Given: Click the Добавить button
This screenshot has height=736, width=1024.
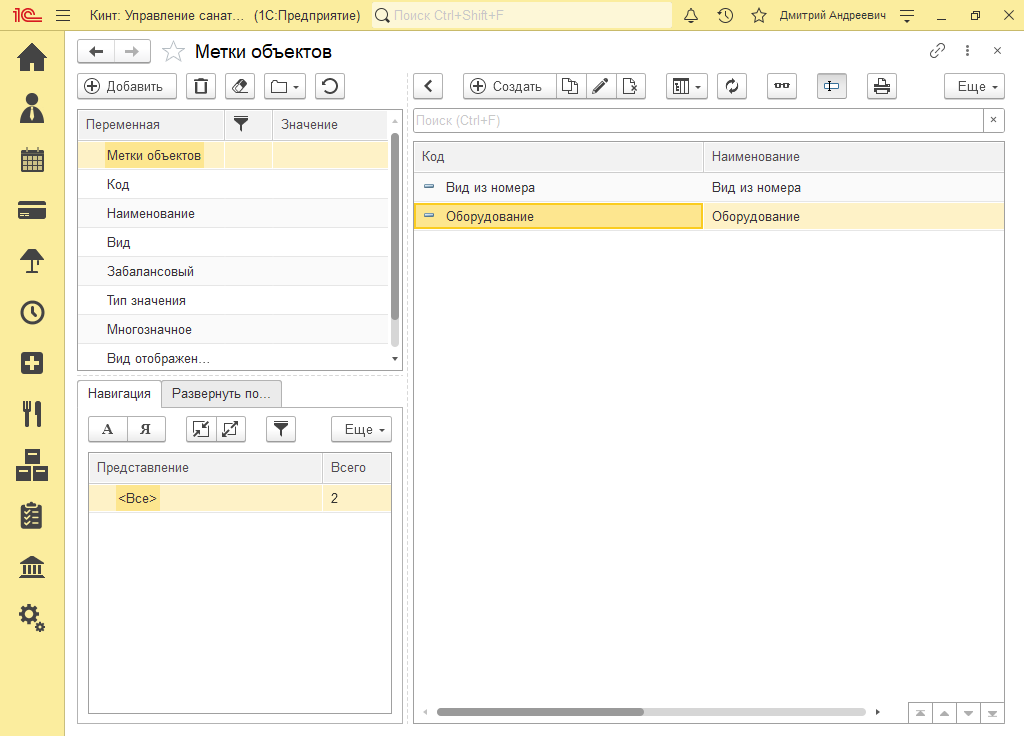Looking at the screenshot, I should pyautogui.click(x=126, y=86).
